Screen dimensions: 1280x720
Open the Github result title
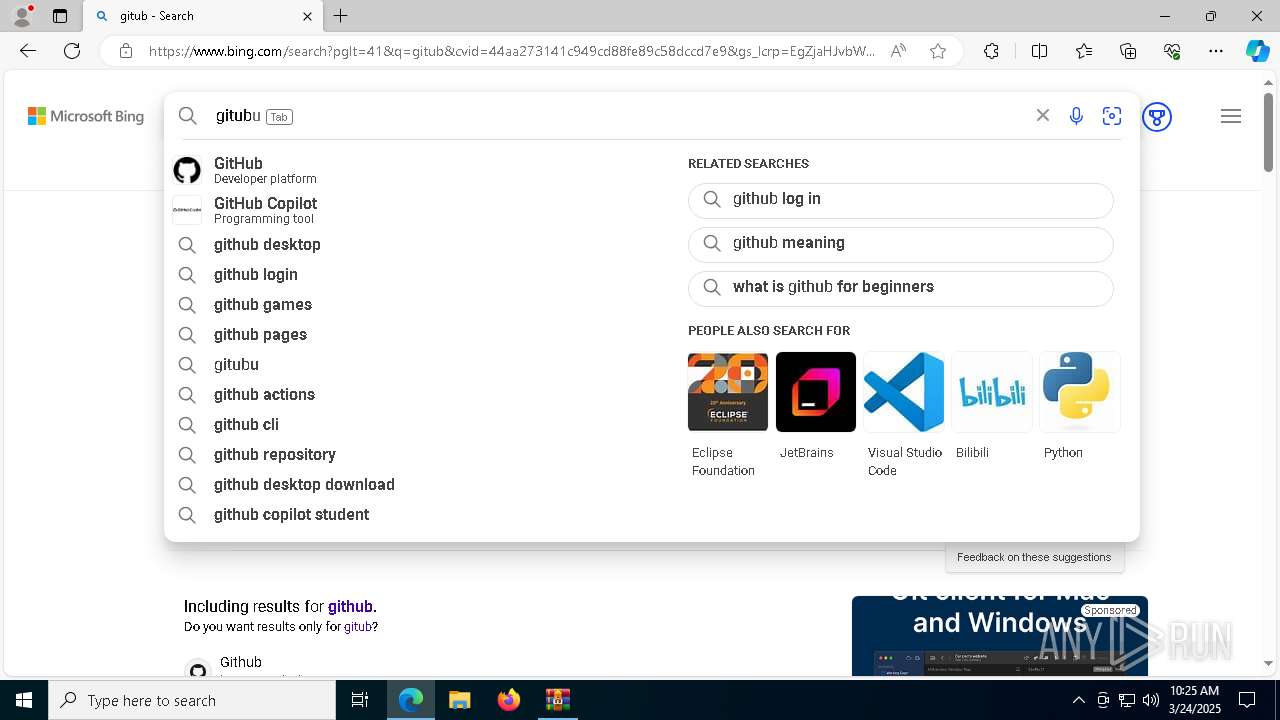pyautogui.click(x=241, y=662)
